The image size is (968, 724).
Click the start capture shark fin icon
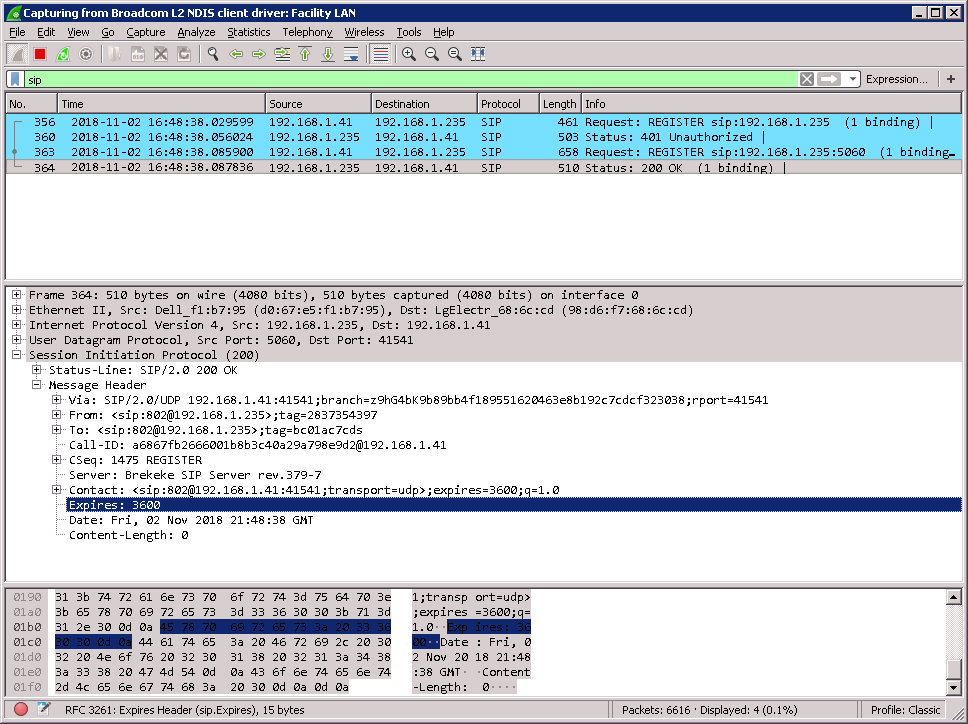point(17,54)
